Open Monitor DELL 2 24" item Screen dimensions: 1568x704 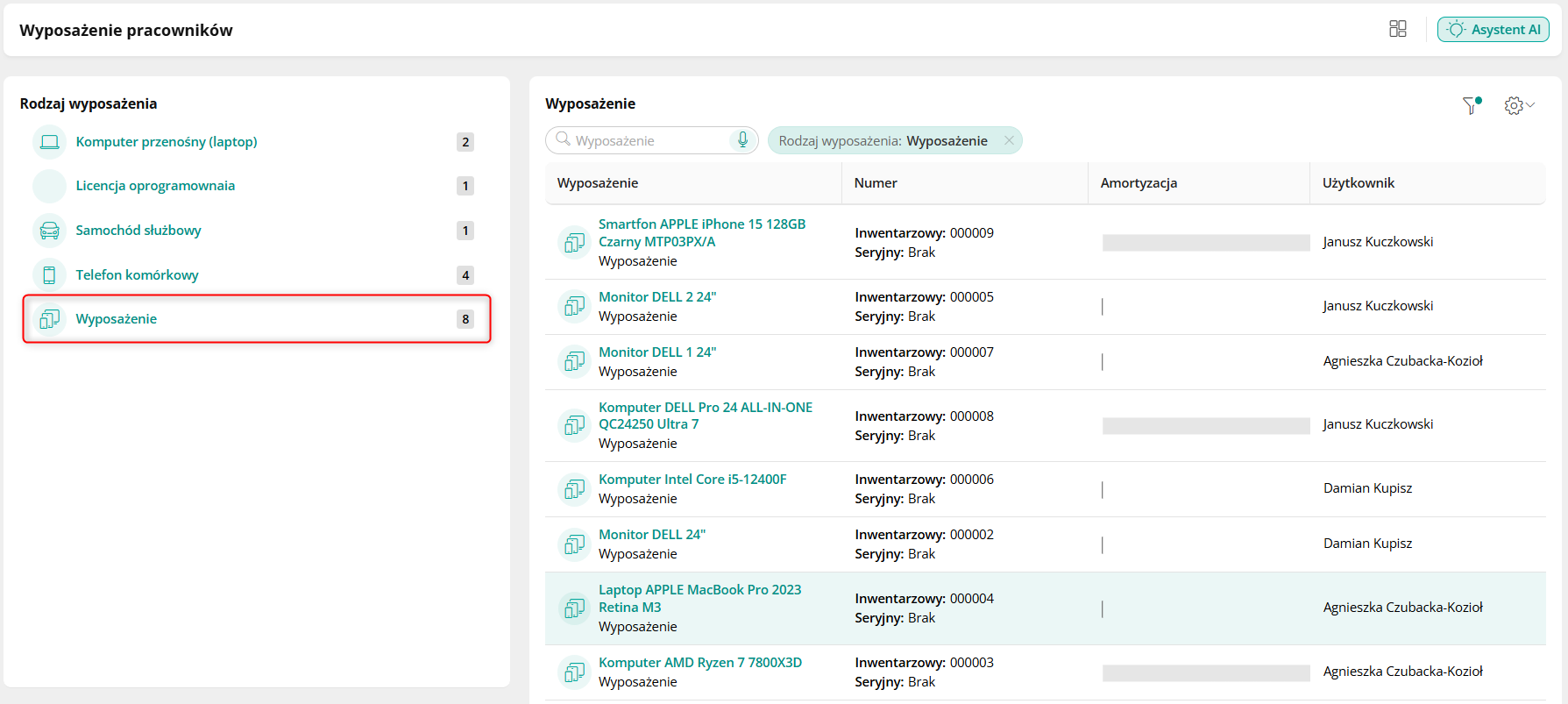coord(657,297)
